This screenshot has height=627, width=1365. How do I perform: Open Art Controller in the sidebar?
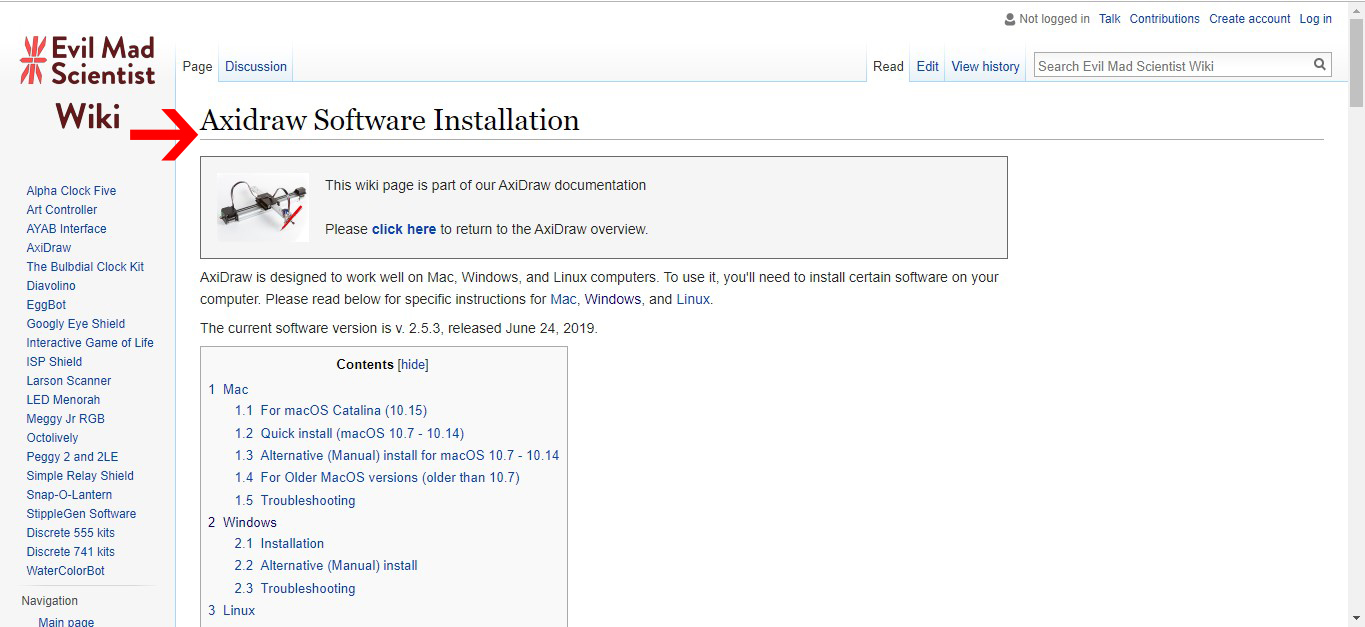[x=62, y=210]
